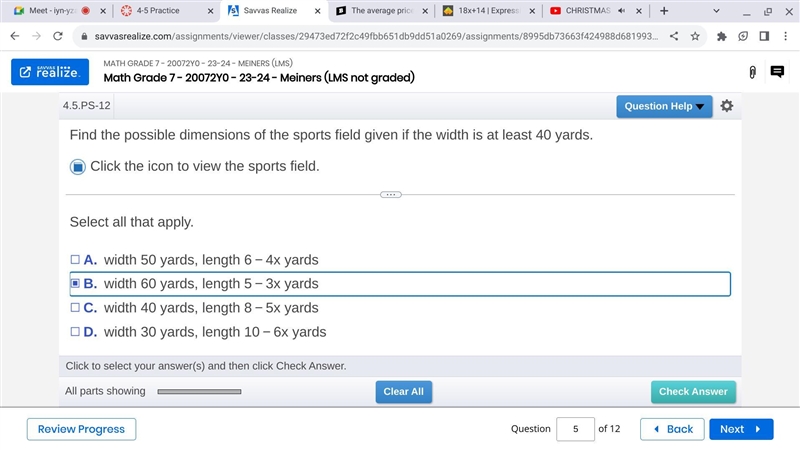Click the Savvas Realize logo

tap(50, 72)
